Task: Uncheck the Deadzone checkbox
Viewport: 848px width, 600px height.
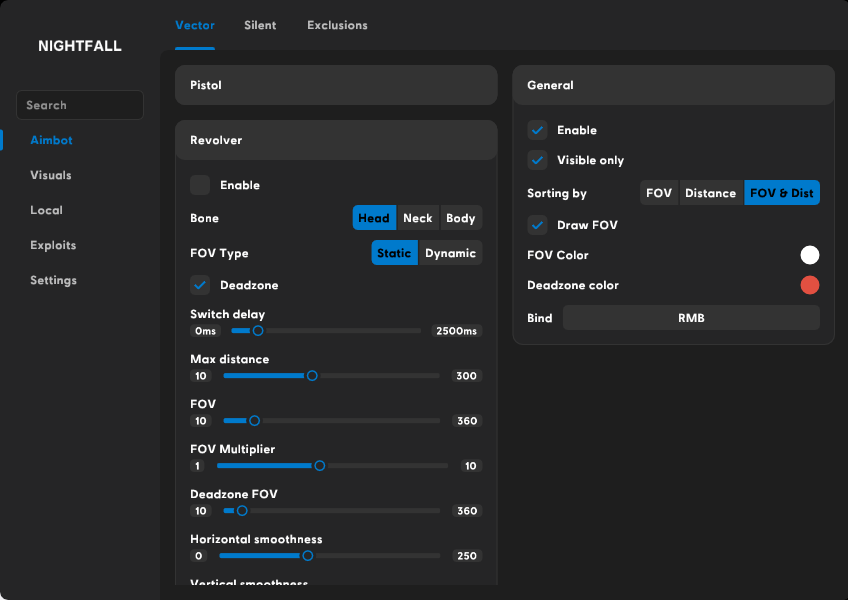Action: point(200,285)
